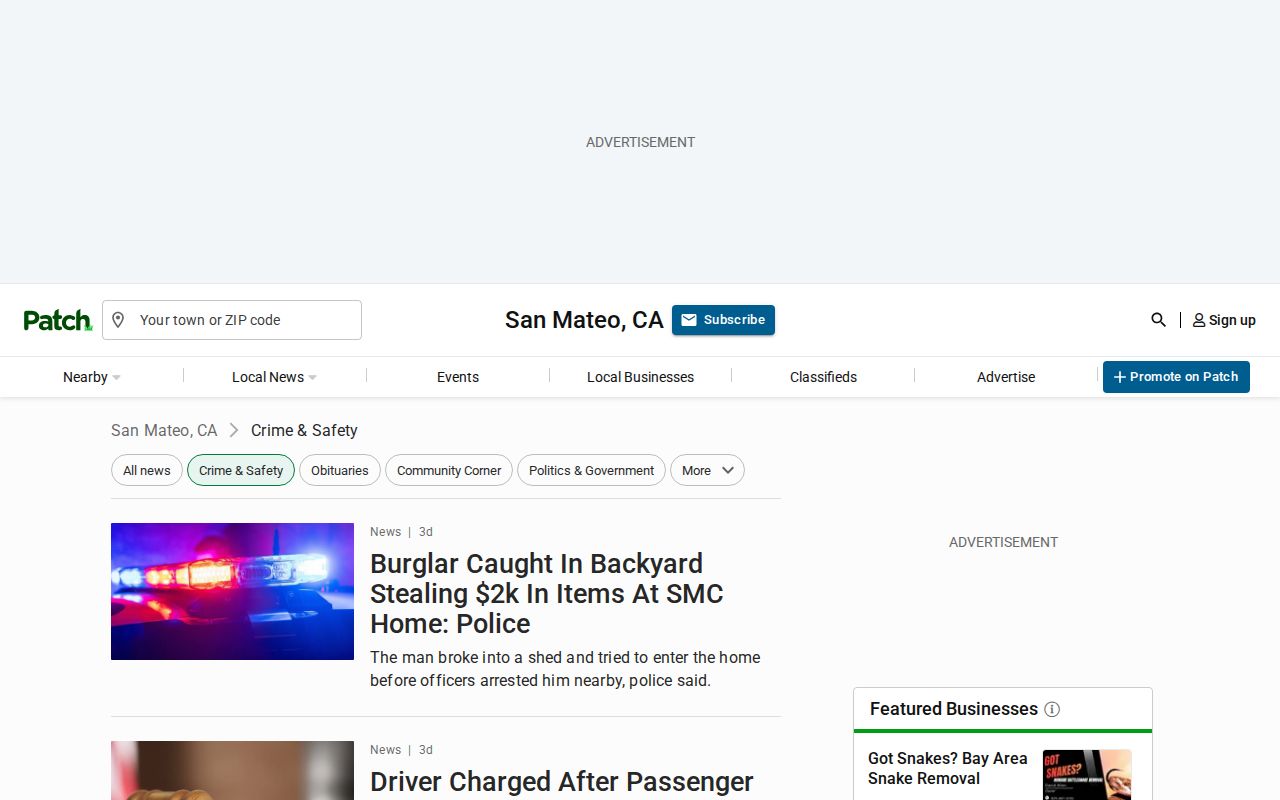Viewport: 1280px width, 800px height.
Task: Click San Mateo, CA breadcrumb link
Action: [x=164, y=430]
